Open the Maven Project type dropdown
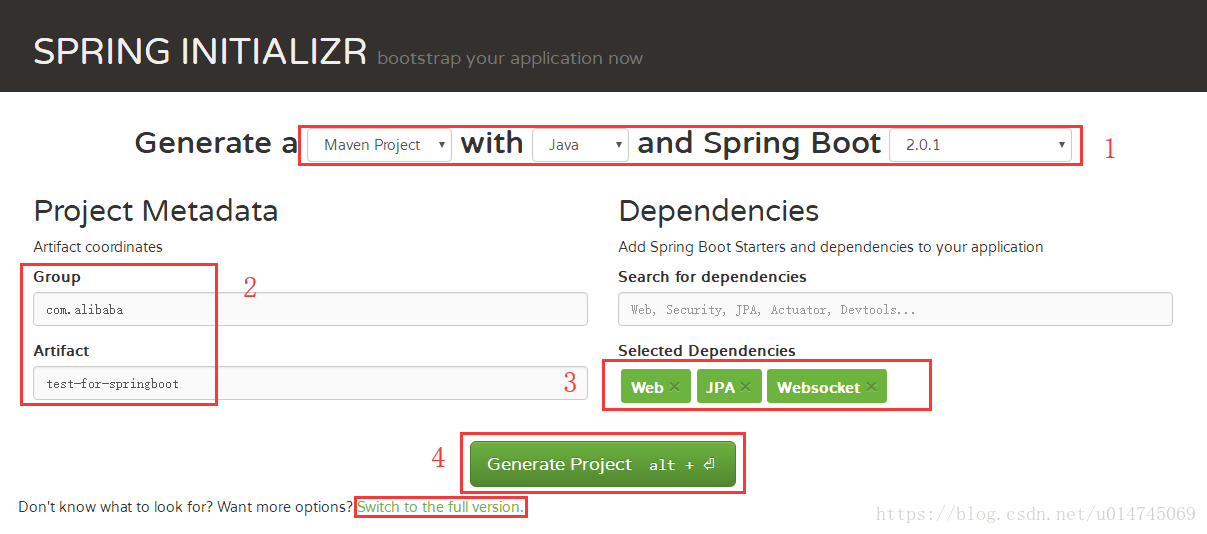Screen dimensions: 1207x534 pyautogui.click(x=379, y=145)
